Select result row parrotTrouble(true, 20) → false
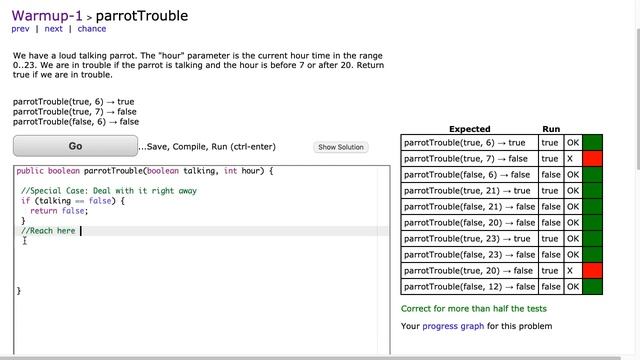640x360 pixels. click(x=501, y=271)
